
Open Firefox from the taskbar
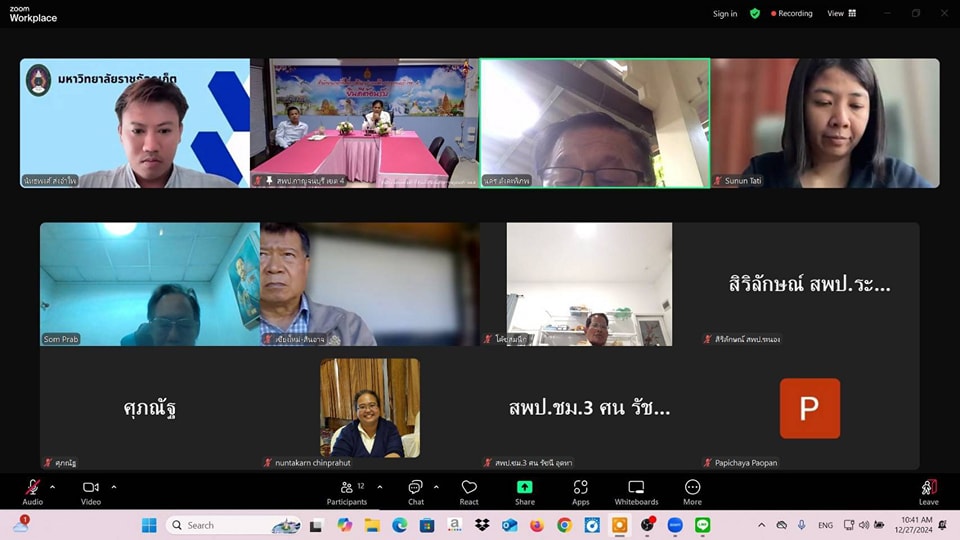point(537,525)
